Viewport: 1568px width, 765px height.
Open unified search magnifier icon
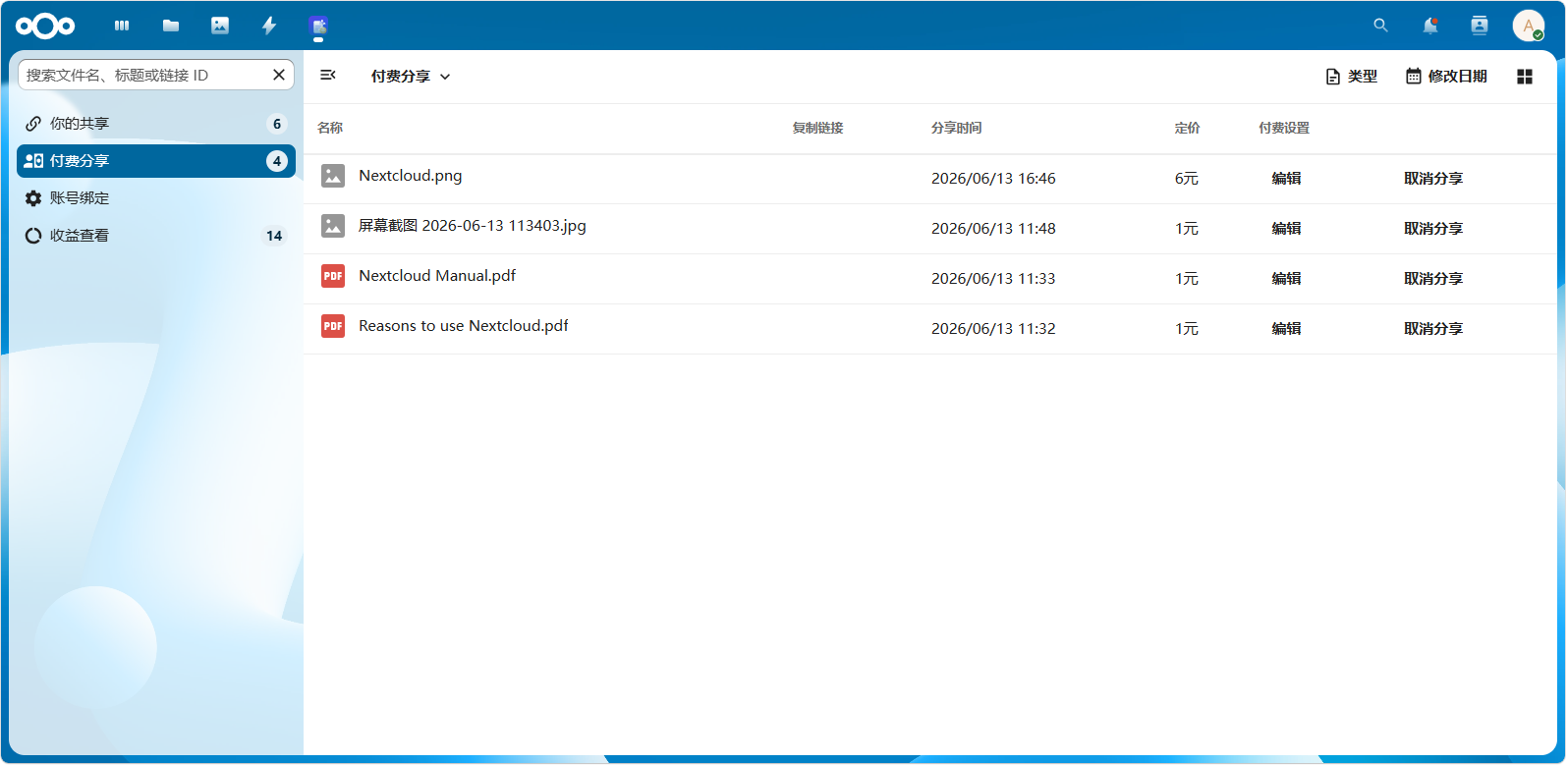(x=1380, y=26)
